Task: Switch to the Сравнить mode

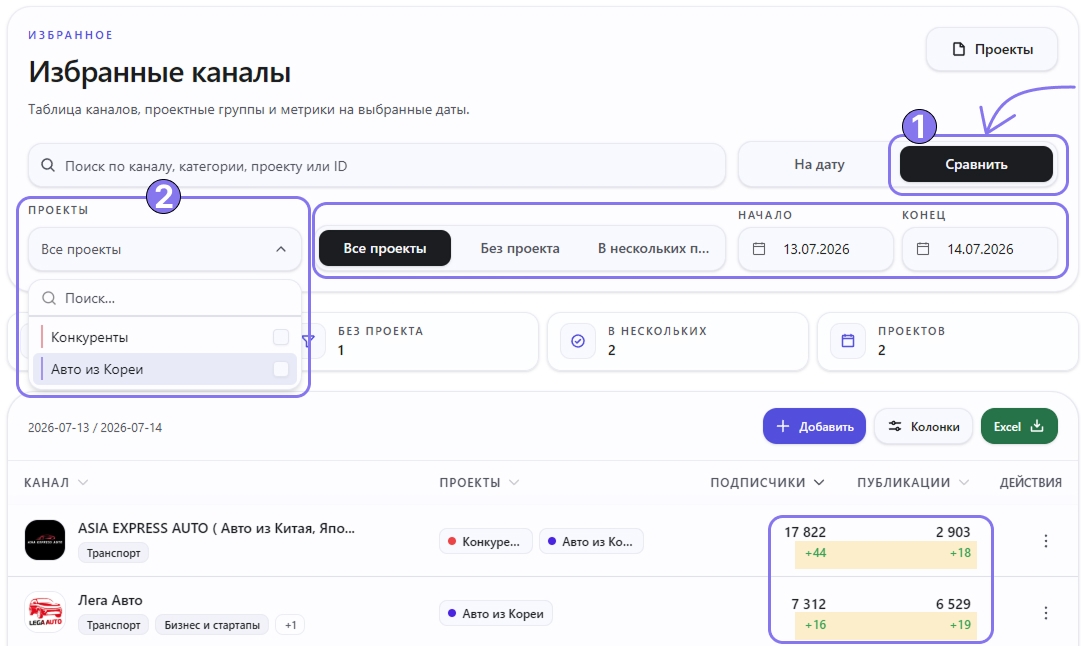Action: pyautogui.click(x=976, y=164)
